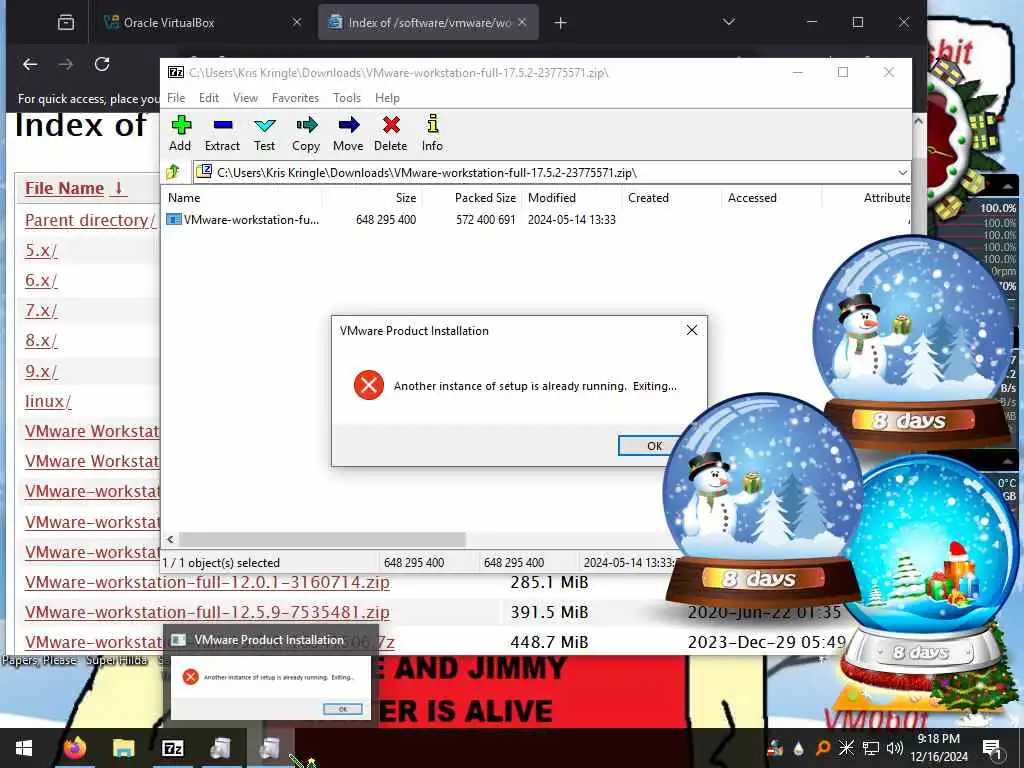Click the snowflake tray icon
Screen dimensions: 1024x768
point(846,748)
